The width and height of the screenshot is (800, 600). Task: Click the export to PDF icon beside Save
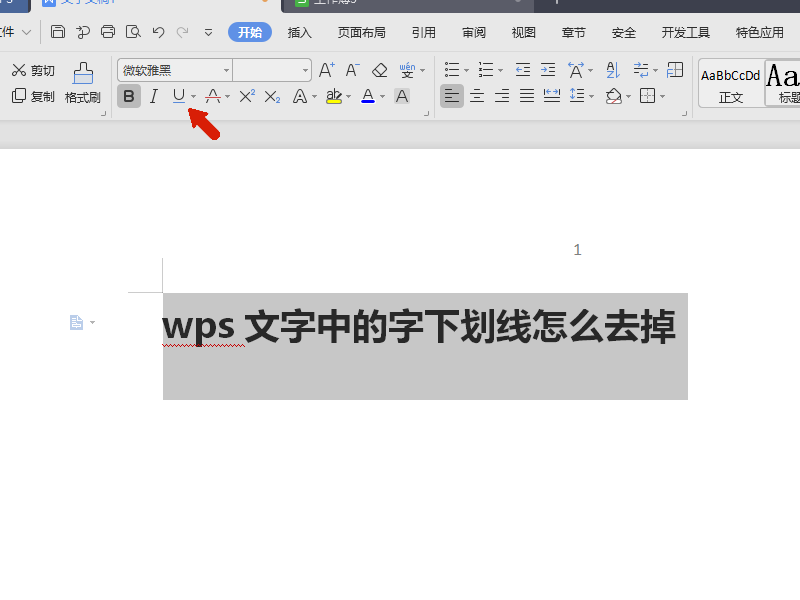83,32
